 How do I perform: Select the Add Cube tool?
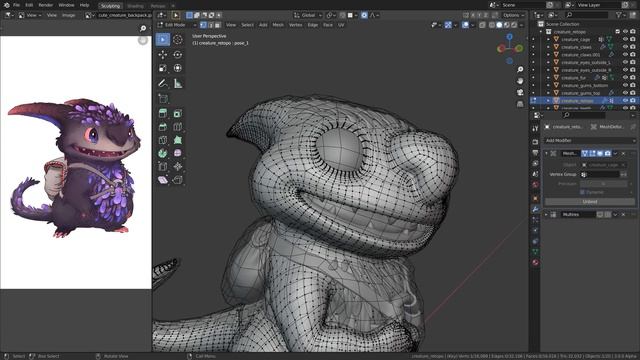pos(163,99)
